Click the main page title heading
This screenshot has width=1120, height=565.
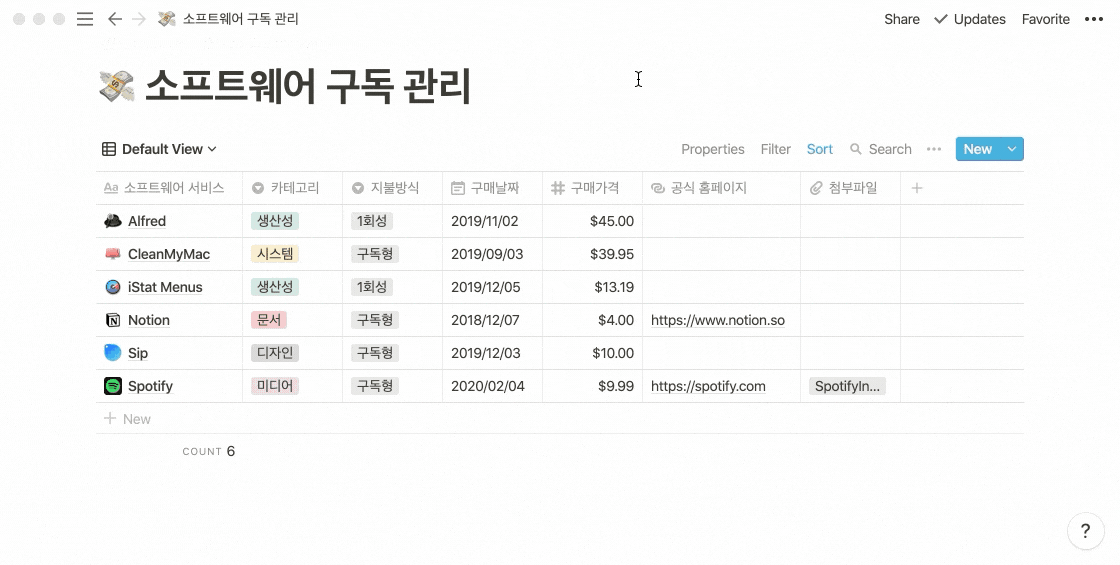308,86
